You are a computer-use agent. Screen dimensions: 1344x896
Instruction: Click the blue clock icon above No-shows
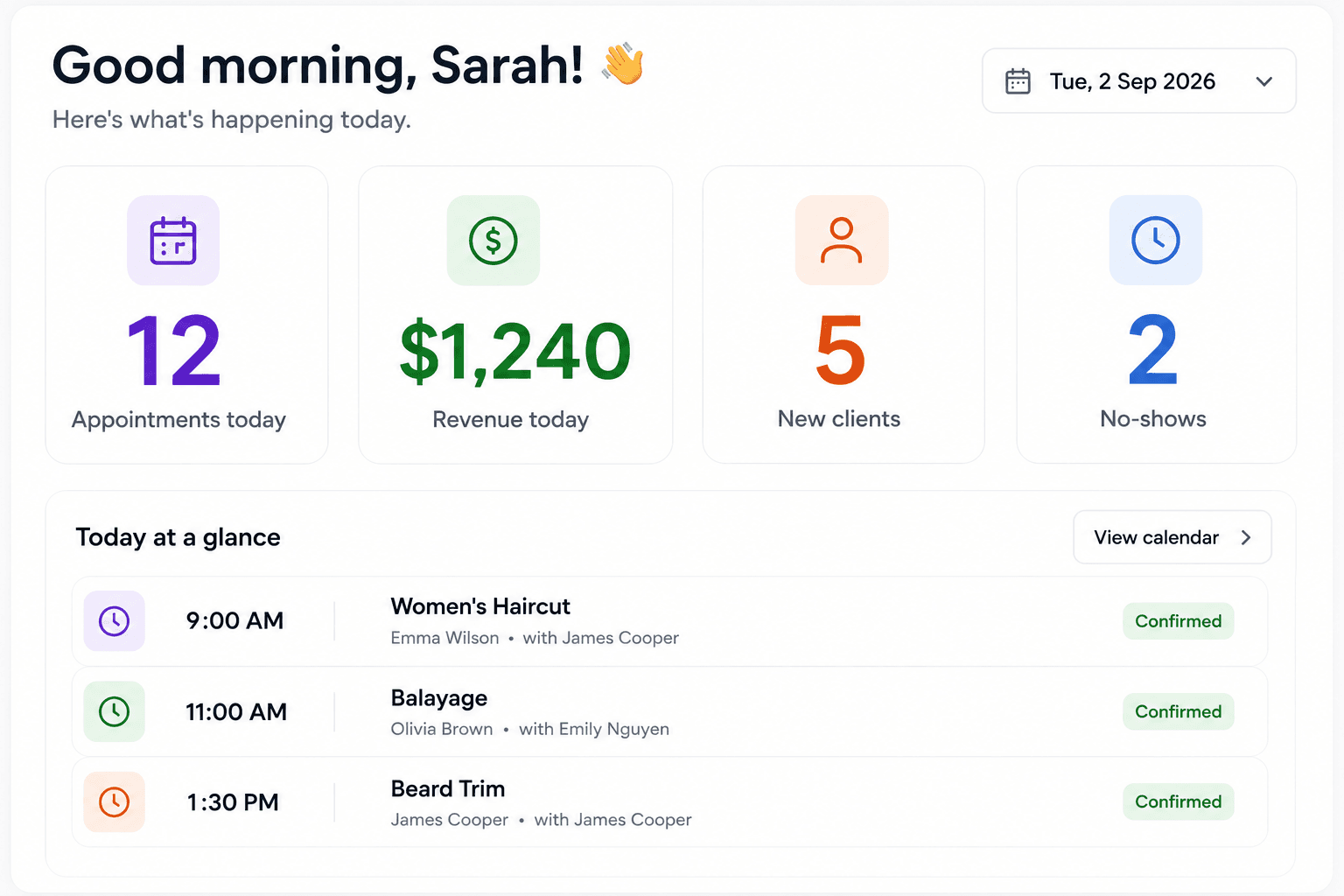click(x=1156, y=241)
